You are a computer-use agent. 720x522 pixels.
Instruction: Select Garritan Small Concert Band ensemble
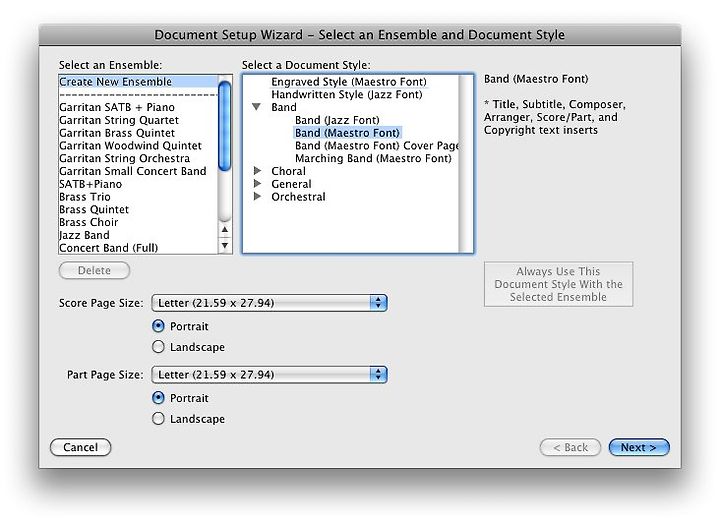coord(138,171)
